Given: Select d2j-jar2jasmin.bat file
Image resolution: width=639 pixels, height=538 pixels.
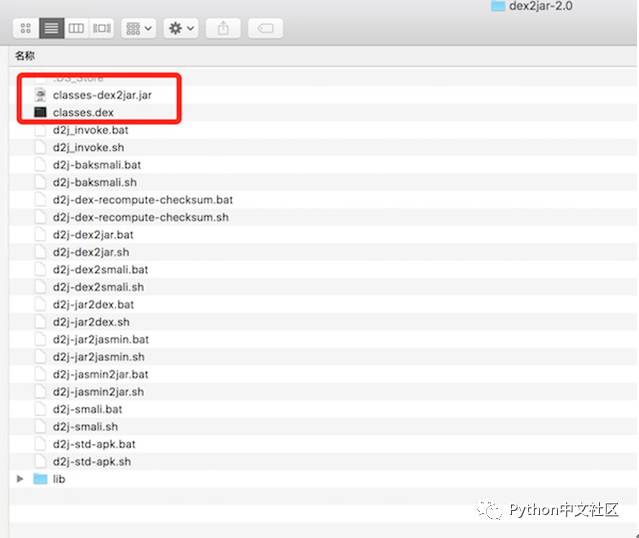Looking at the screenshot, I should coord(101,340).
